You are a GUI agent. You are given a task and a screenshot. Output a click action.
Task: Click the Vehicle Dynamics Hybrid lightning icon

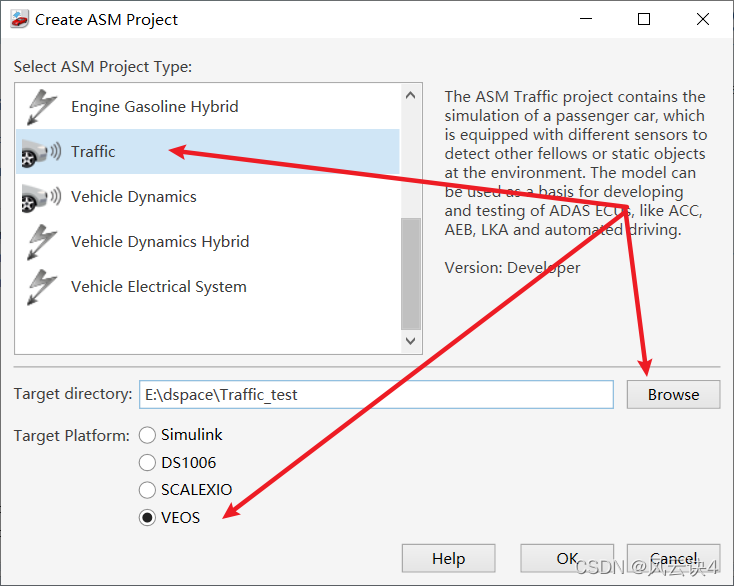(x=42, y=242)
